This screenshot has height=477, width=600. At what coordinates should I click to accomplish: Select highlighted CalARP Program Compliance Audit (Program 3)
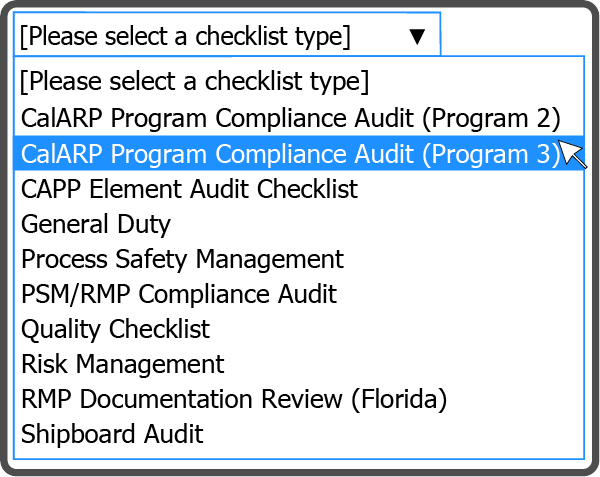(x=290, y=153)
